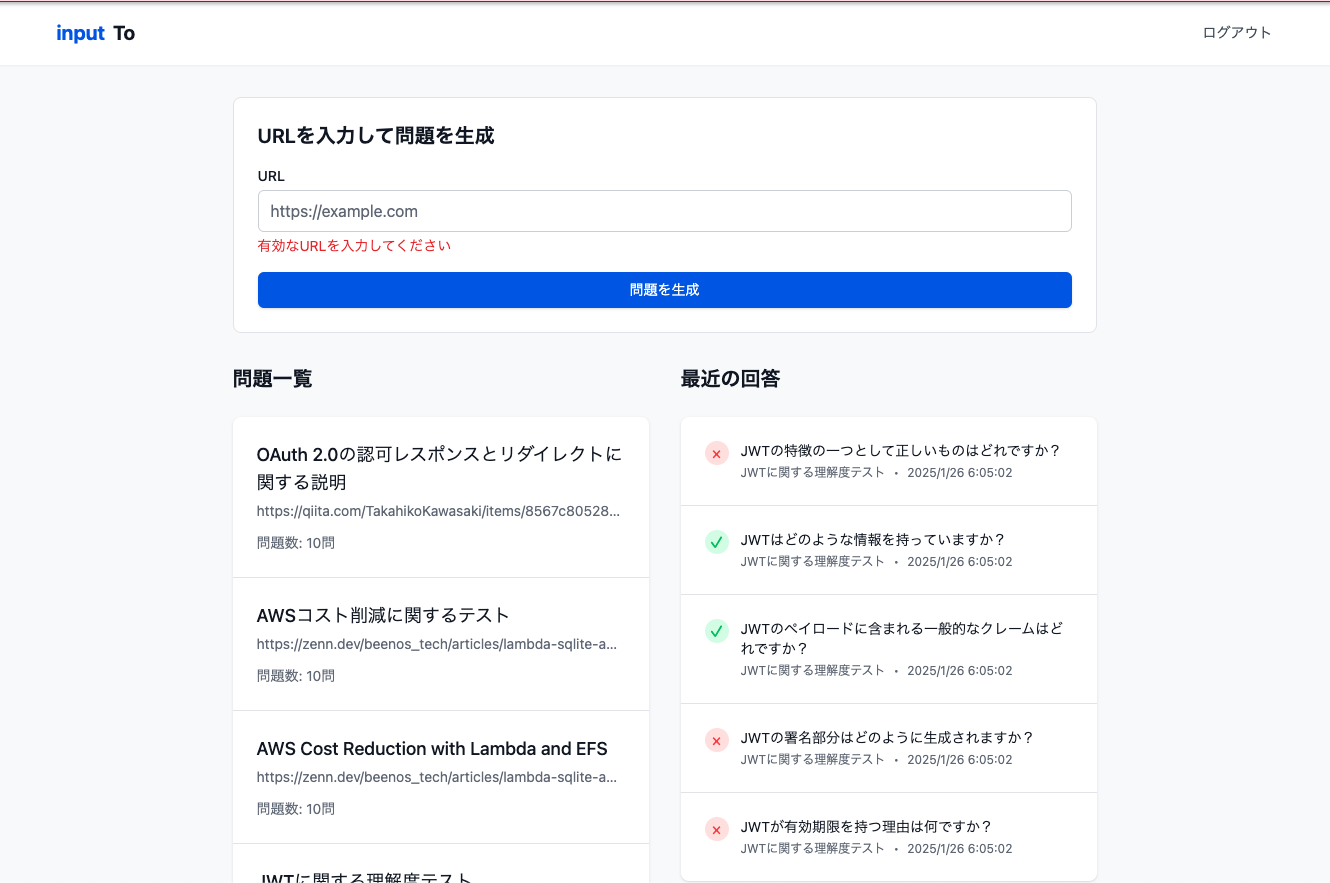The image size is (1330, 883).
Task: Click the zenn.dev URL under AWSコスト削減 item
Action: pos(438,645)
